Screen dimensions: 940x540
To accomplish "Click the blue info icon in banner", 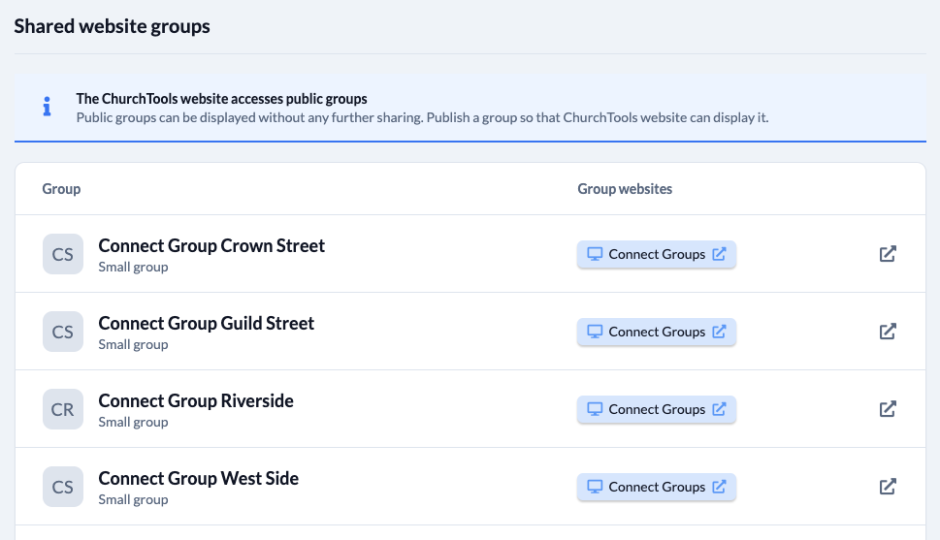I will coord(47,107).
